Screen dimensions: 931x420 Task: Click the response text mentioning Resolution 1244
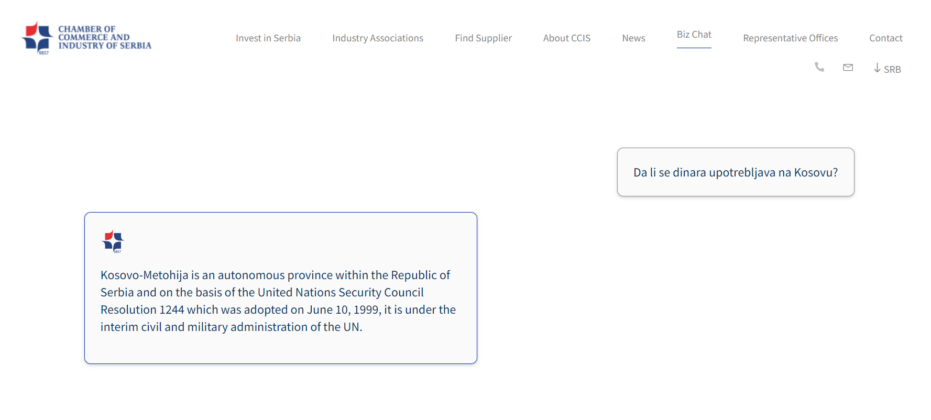tap(278, 301)
